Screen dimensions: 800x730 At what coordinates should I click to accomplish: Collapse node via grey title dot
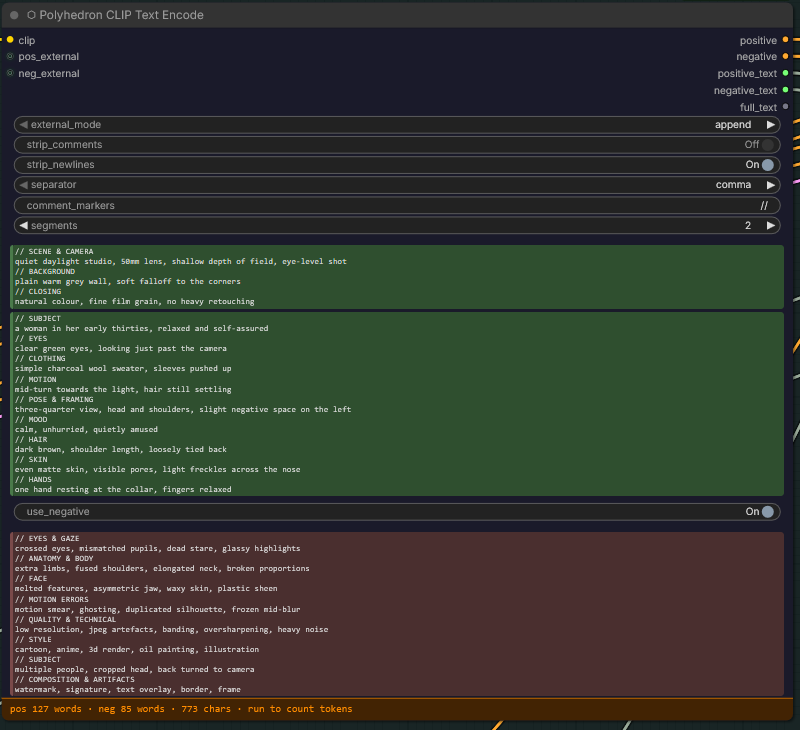coord(14,15)
